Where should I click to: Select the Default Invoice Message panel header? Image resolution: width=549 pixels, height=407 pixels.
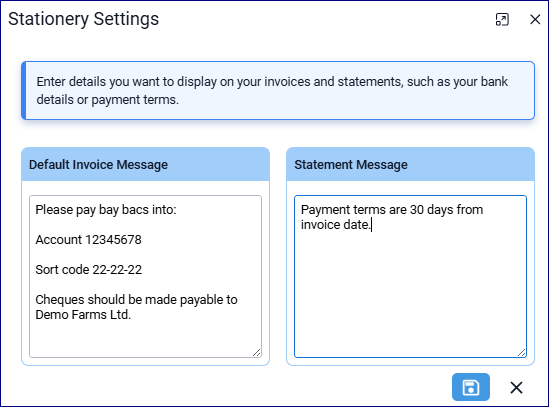(145, 164)
